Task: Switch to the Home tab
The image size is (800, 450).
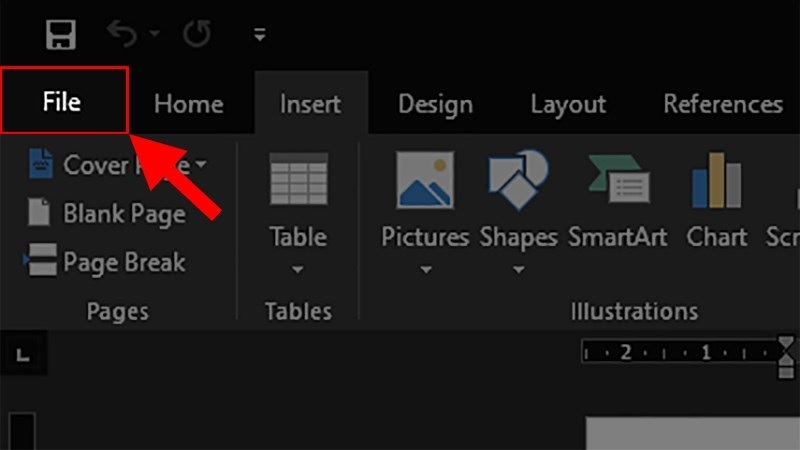Action: point(187,104)
